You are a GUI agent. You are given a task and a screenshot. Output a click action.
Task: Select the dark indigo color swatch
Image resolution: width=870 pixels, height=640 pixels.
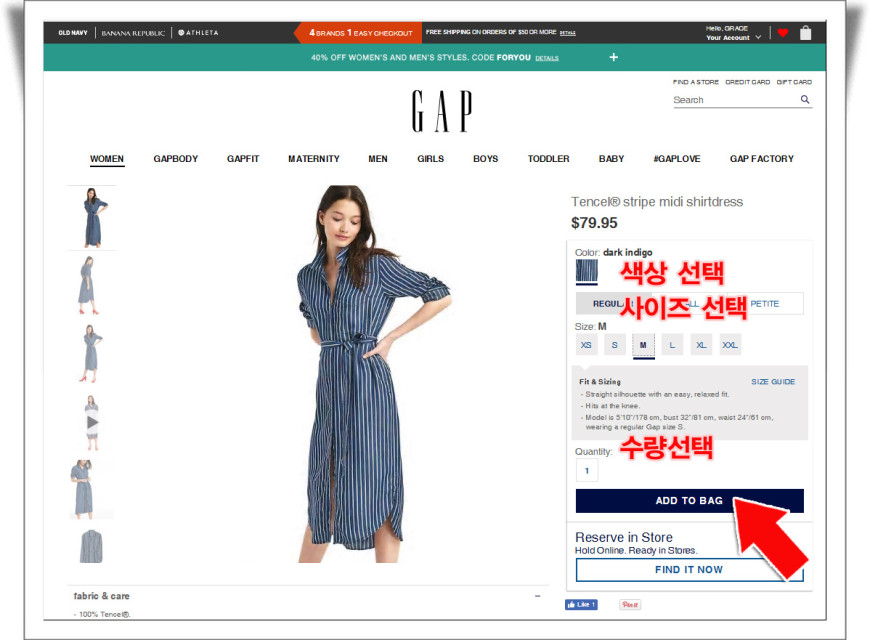(x=586, y=271)
